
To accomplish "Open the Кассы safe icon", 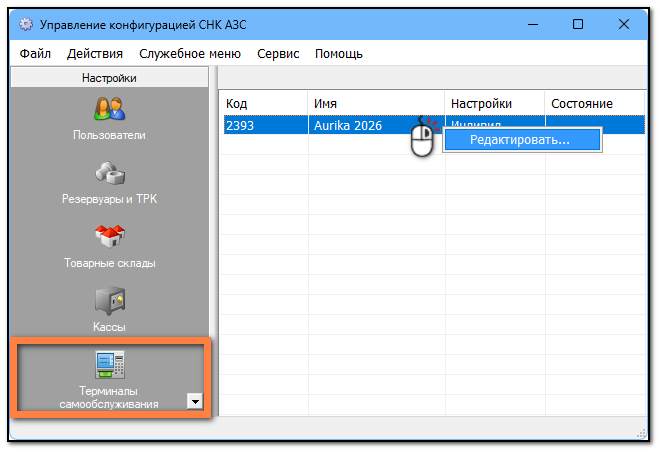I will pos(109,300).
